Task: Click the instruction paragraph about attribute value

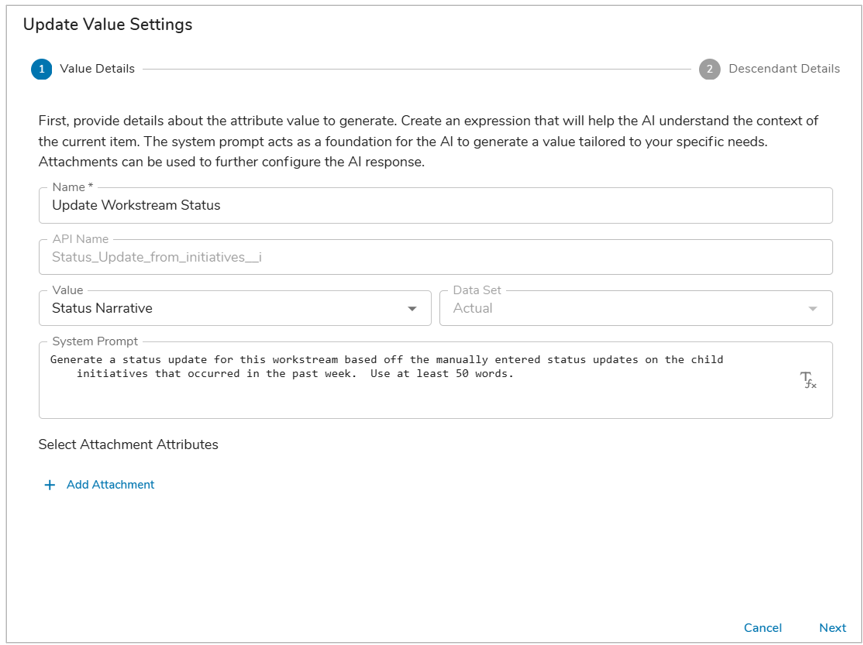Action: tap(428, 141)
